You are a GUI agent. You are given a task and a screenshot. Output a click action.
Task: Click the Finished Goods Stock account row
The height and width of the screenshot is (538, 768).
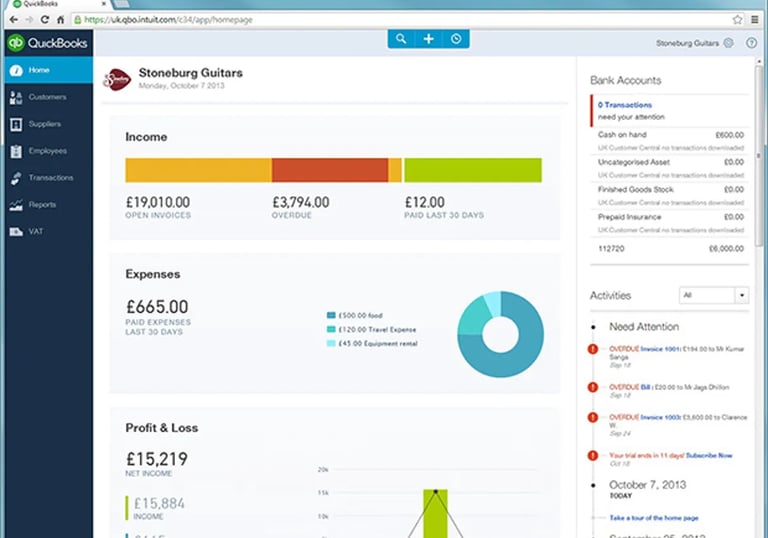(x=670, y=196)
